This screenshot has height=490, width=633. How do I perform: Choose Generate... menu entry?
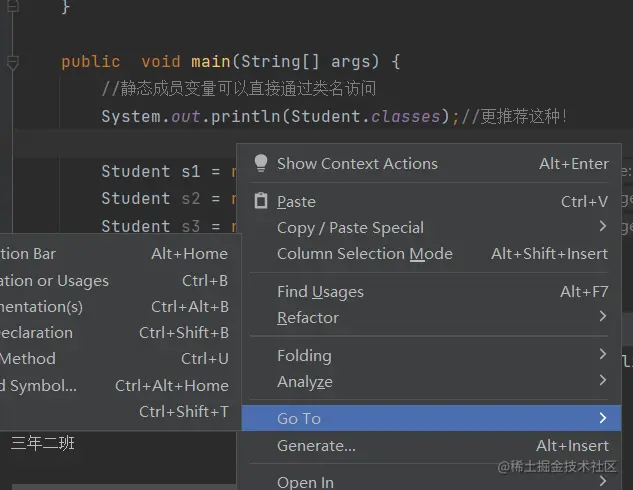click(x=431, y=446)
